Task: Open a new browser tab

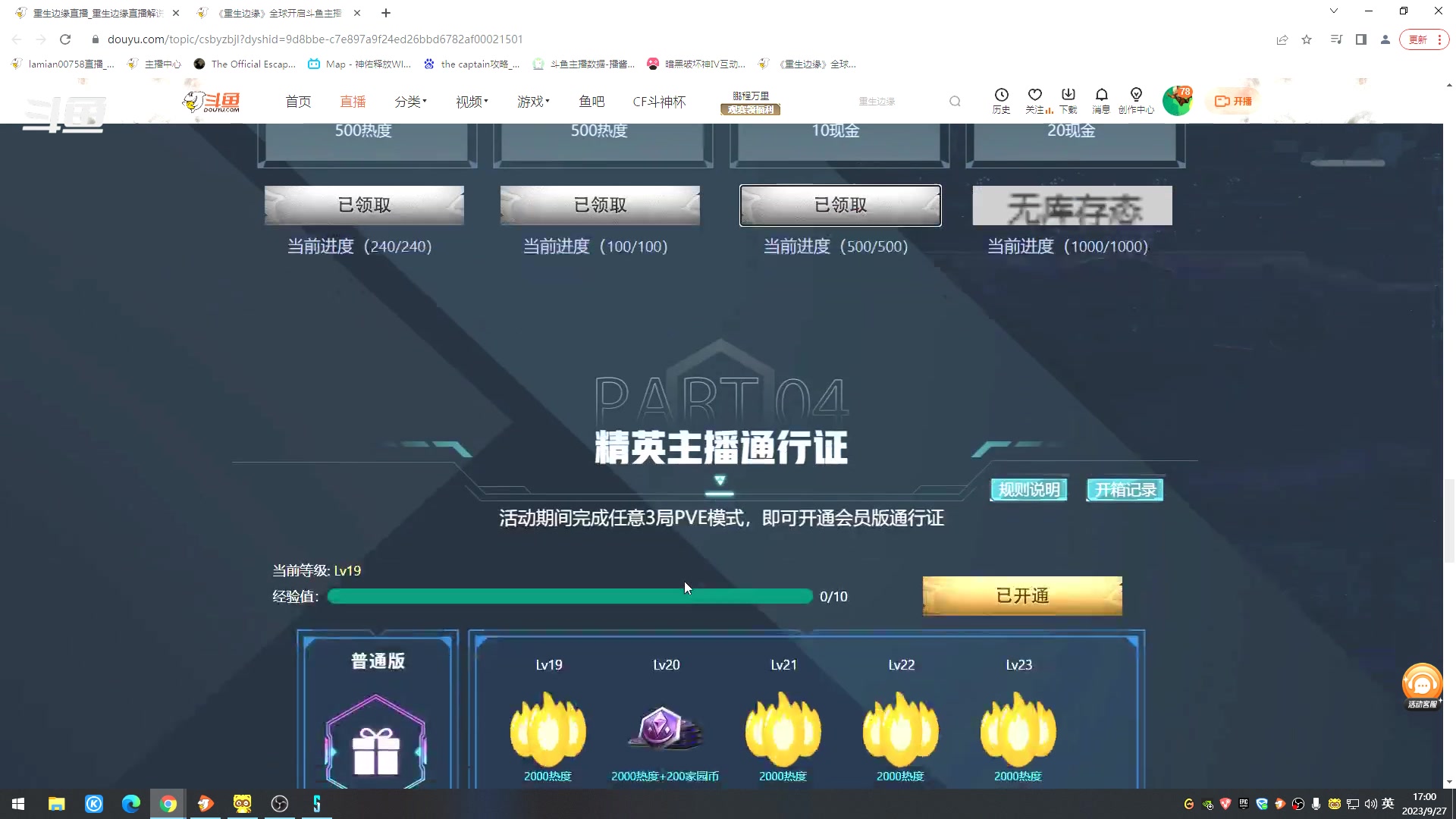Action: (385, 13)
